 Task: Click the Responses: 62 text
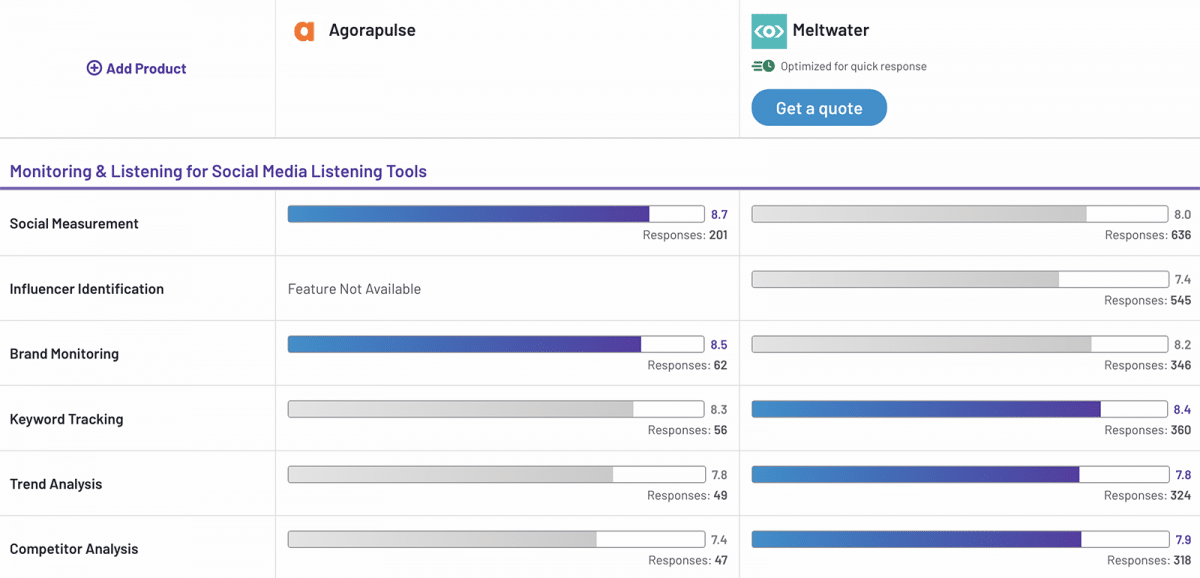pos(687,365)
